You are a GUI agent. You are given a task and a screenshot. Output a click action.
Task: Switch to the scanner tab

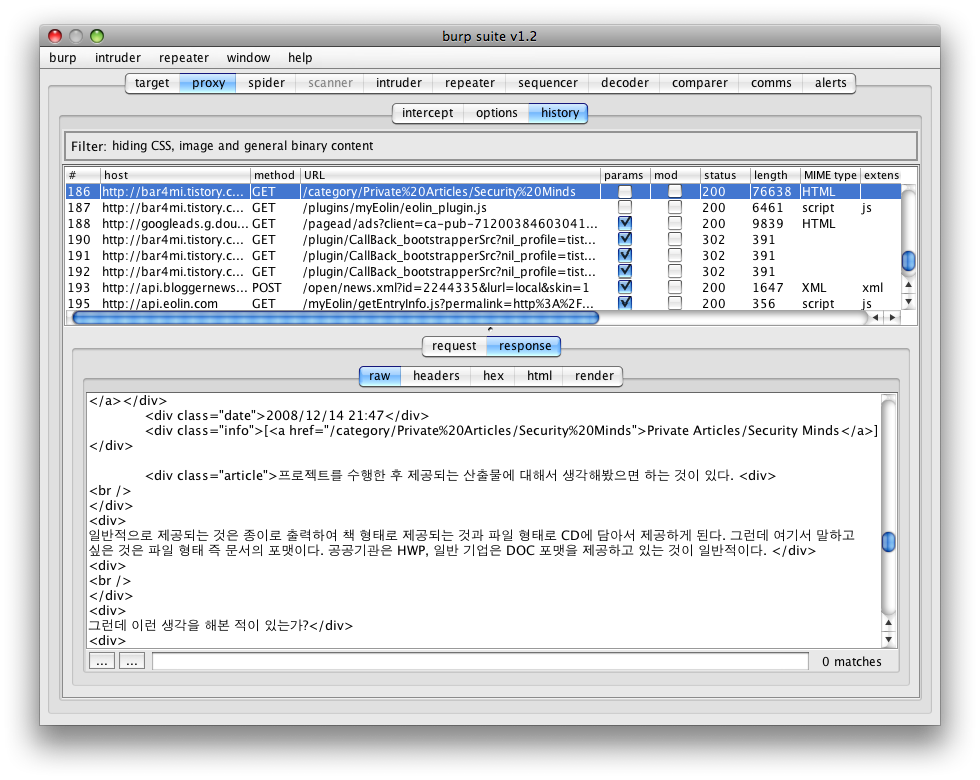coord(330,82)
